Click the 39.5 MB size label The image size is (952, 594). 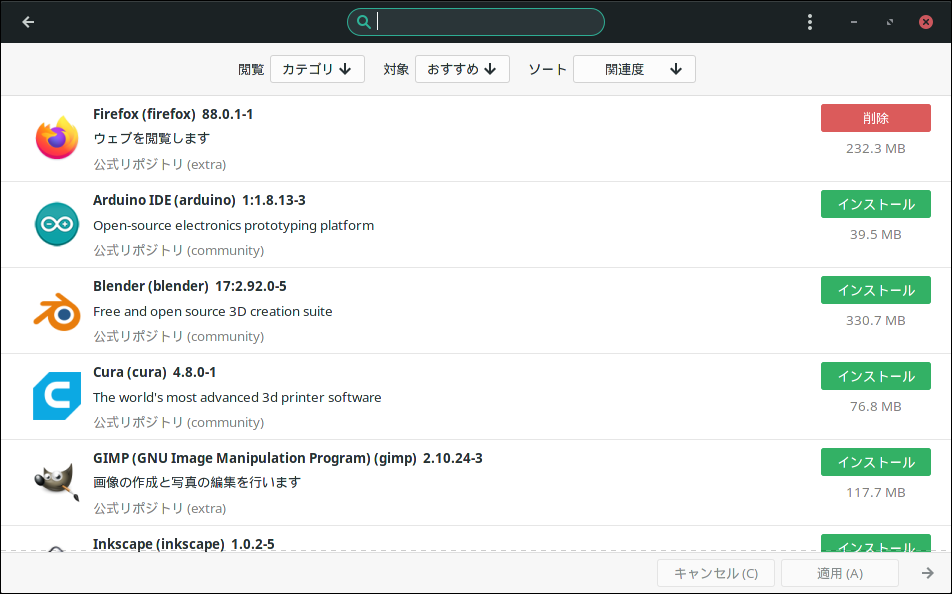click(876, 234)
